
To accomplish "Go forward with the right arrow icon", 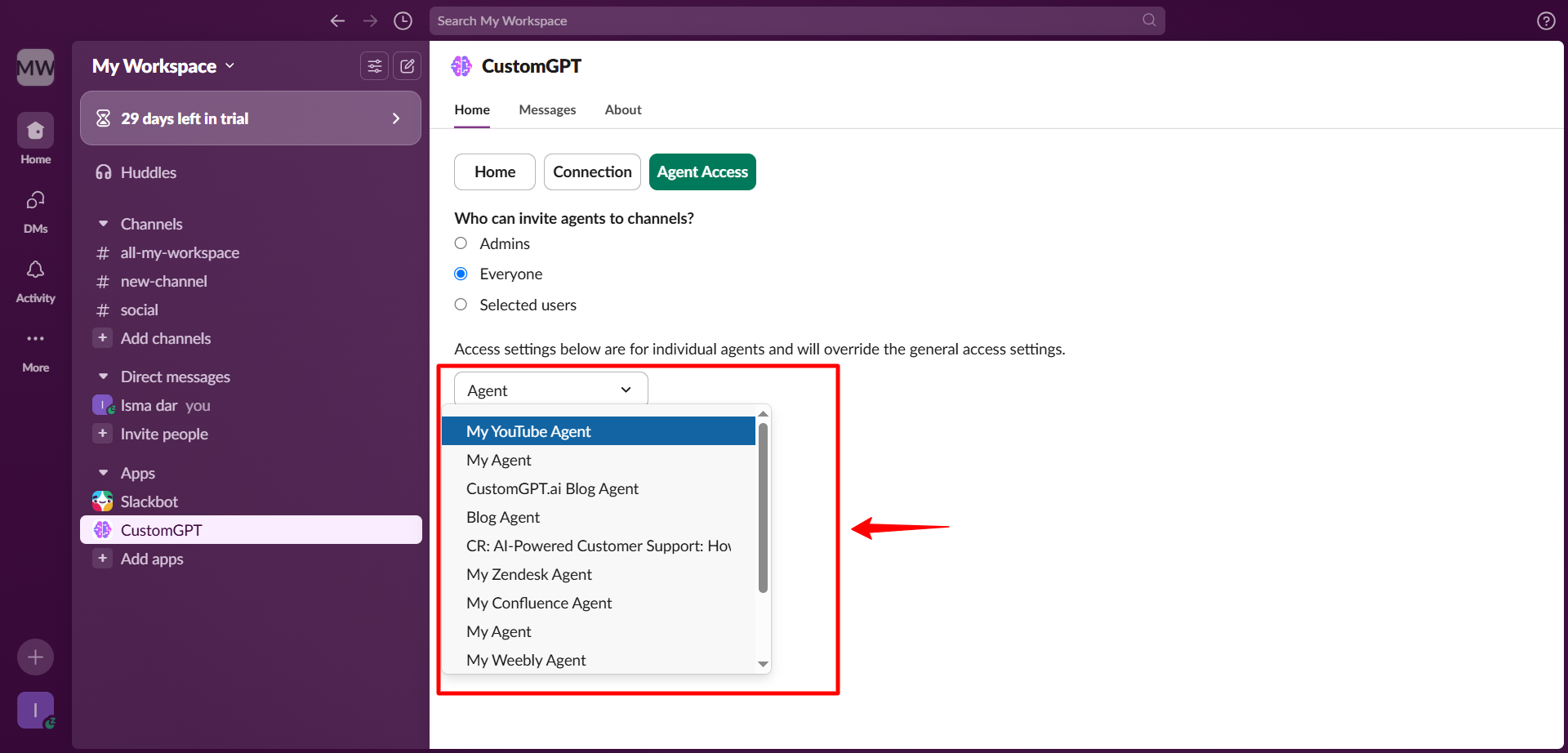I will click(370, 21).
